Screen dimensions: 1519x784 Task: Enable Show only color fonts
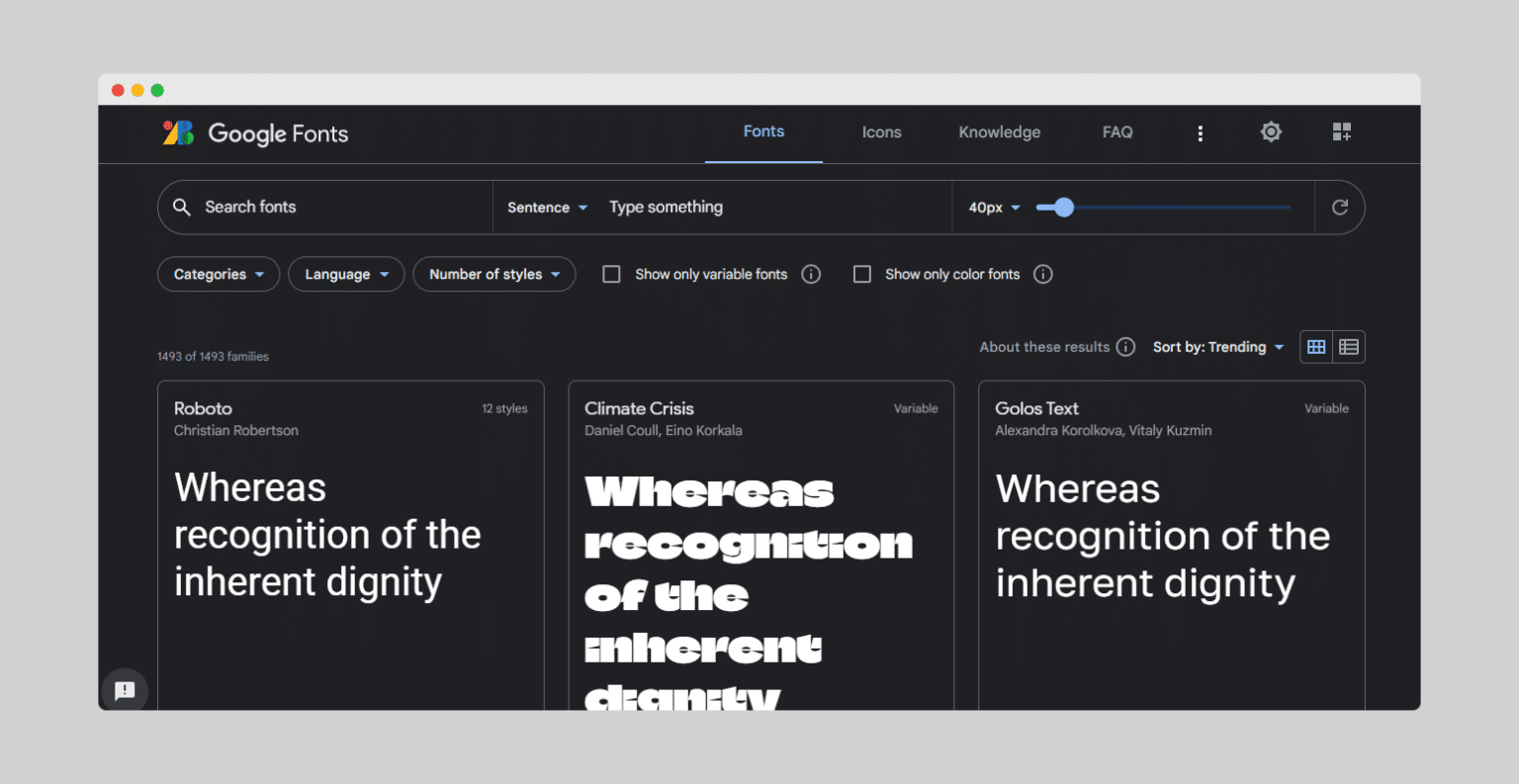(x=861, y=274)
